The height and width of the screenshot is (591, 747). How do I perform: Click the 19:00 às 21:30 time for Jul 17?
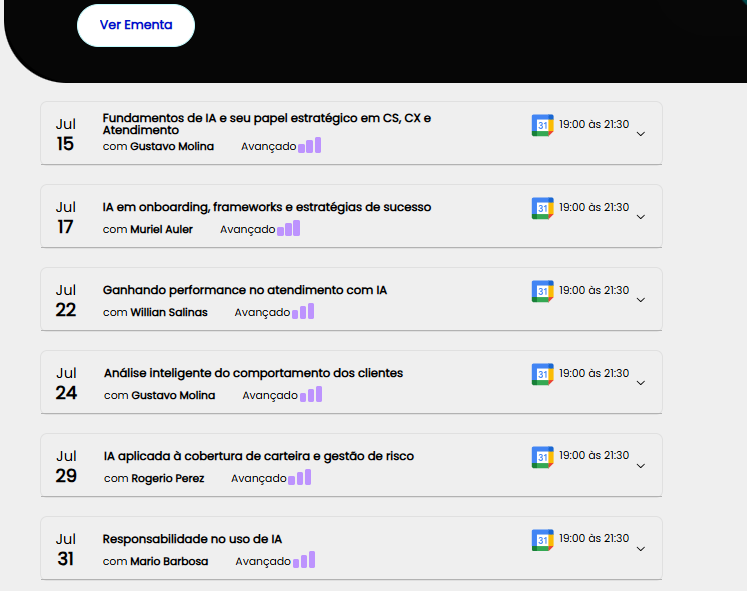[594, 207]
